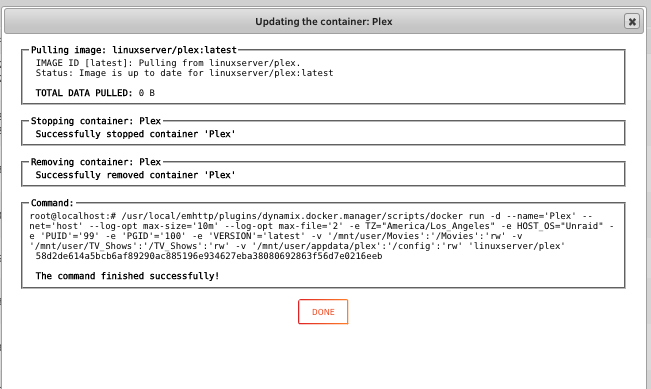This screenshot has width=651, height=389.
Task: Click the 'Status: Image is up to date' line
Action: coord(184,73)
